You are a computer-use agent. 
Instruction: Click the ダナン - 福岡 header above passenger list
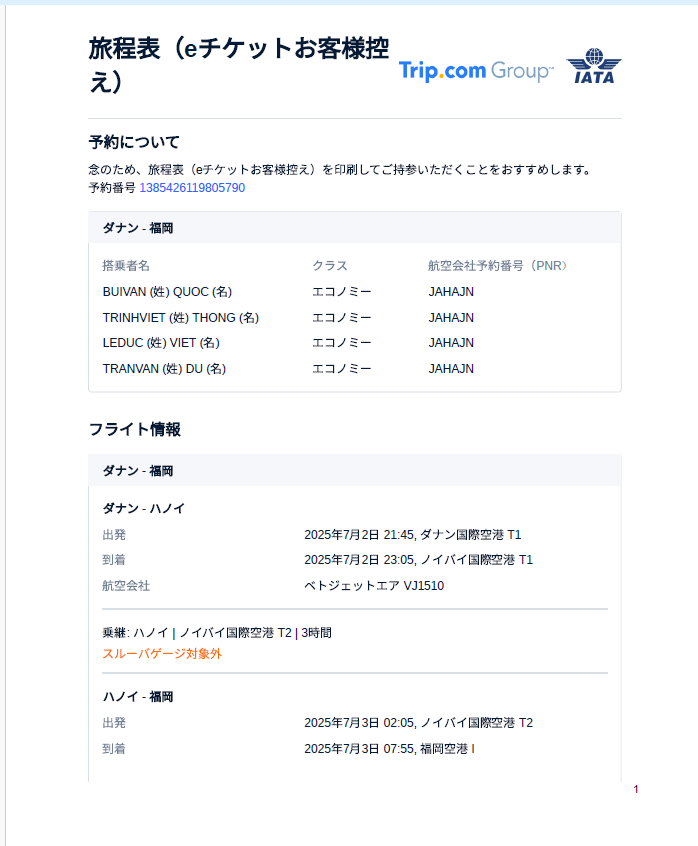(138, 228)
